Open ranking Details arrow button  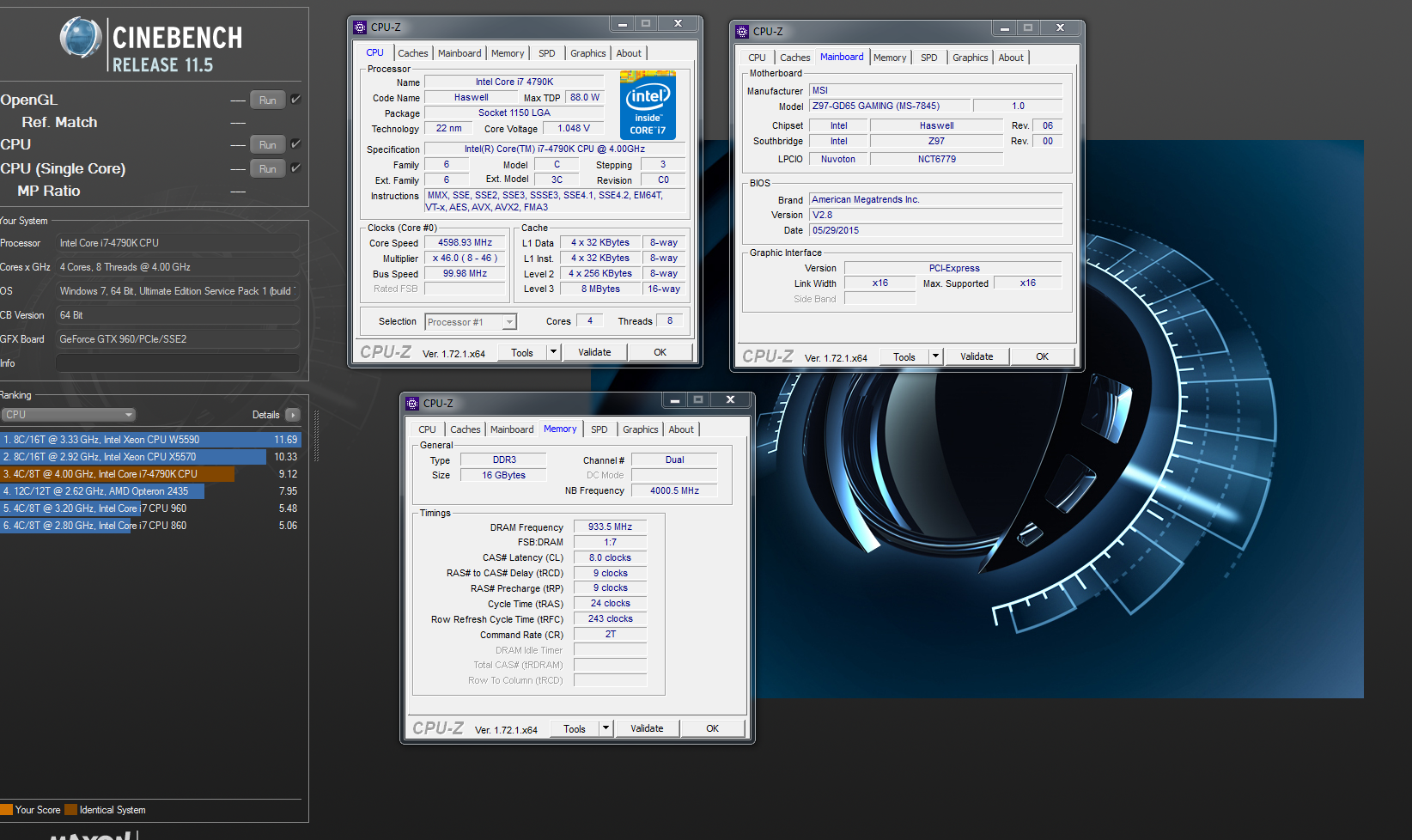(293, 415)
